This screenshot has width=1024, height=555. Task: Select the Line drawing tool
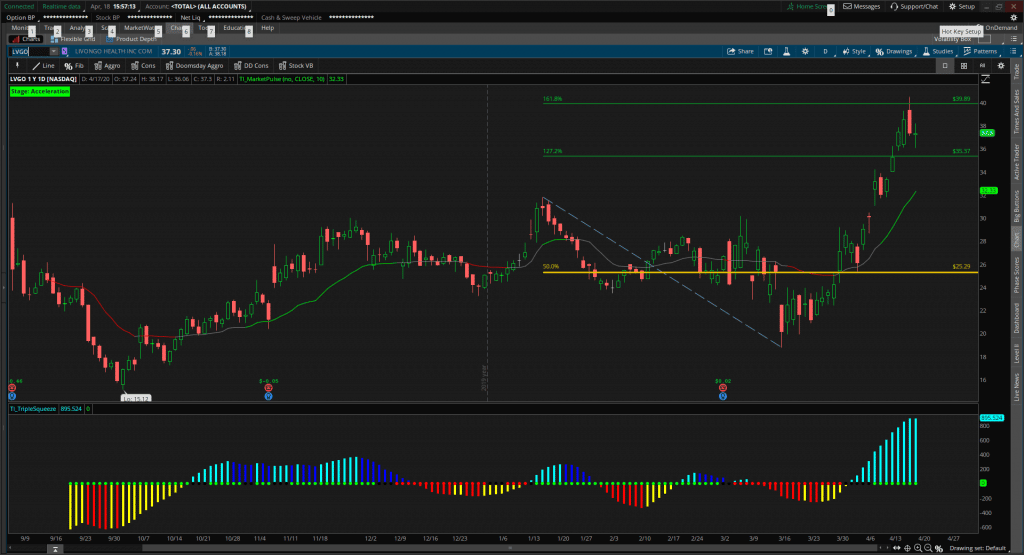coord(42,65)
